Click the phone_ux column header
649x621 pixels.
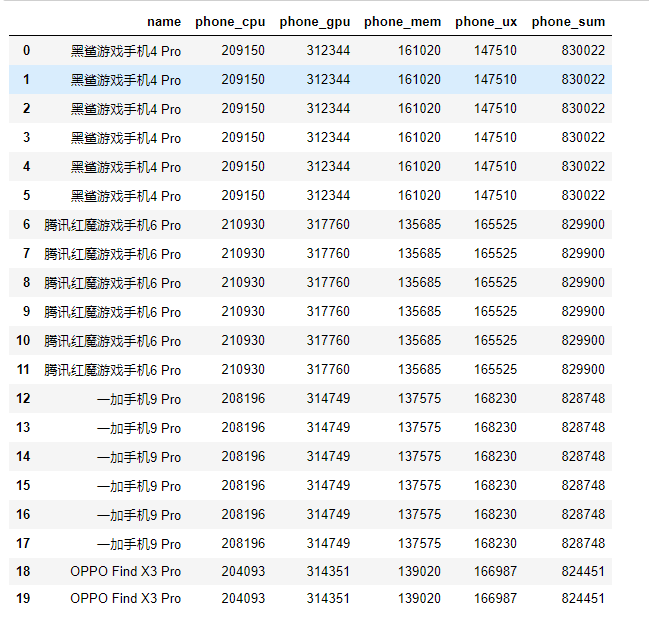click(486, 22)
